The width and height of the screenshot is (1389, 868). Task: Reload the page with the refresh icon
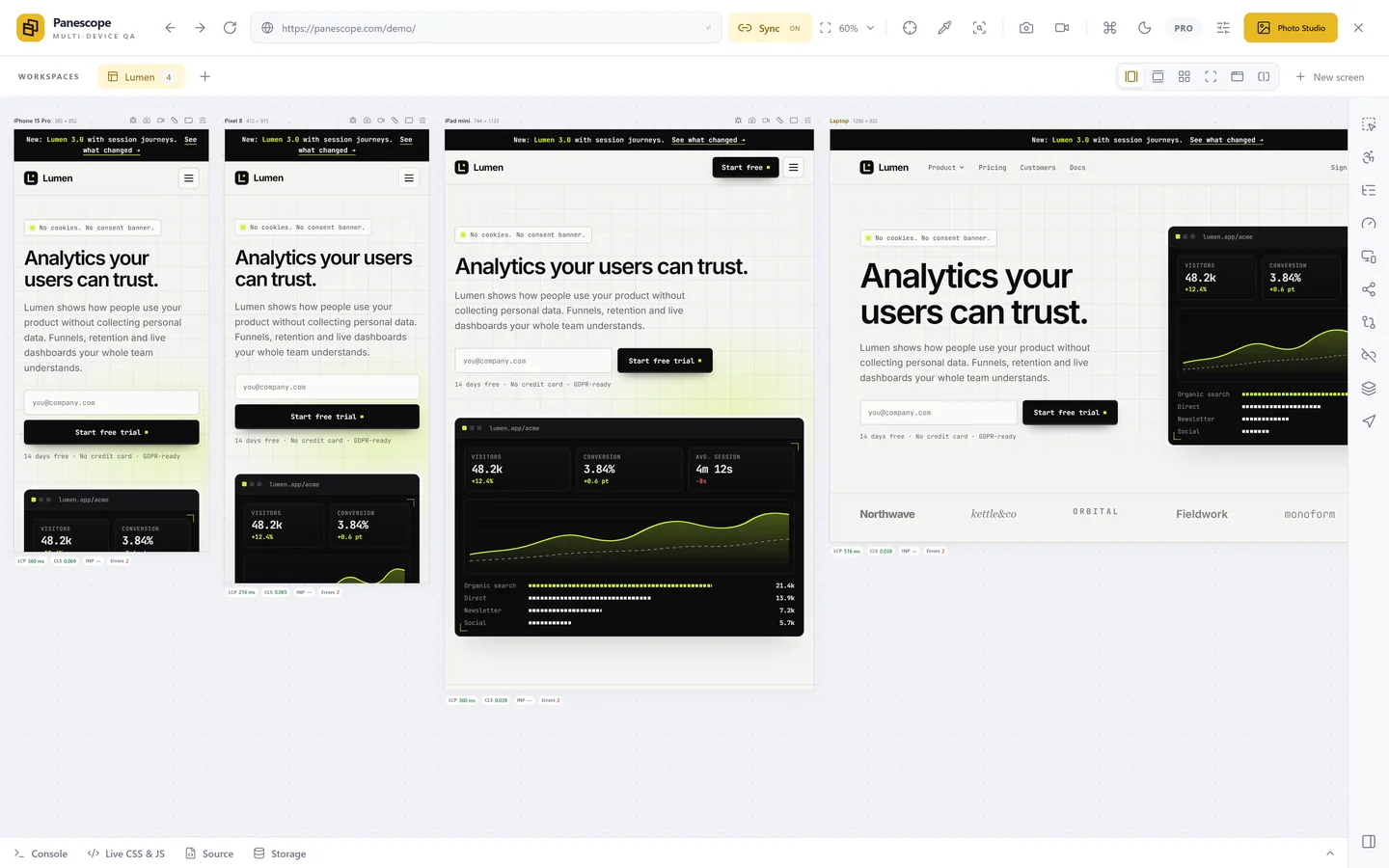230,28
